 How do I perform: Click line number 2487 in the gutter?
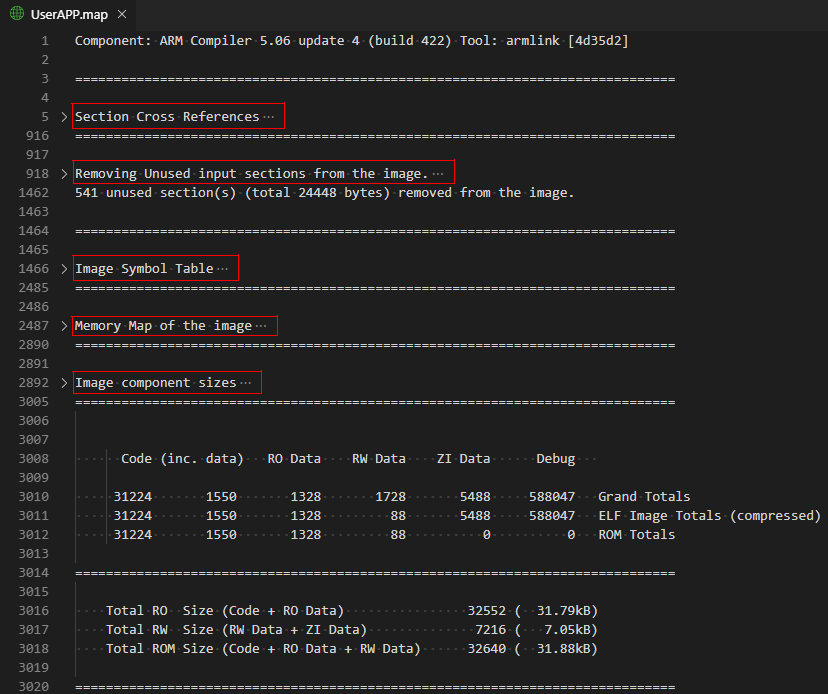point(33,326)
